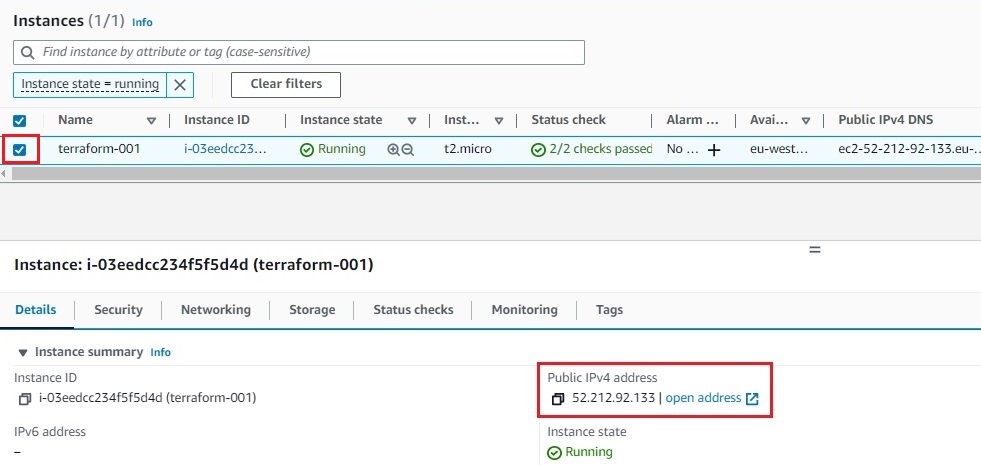Click the Find instance search field

click(299, 53)
